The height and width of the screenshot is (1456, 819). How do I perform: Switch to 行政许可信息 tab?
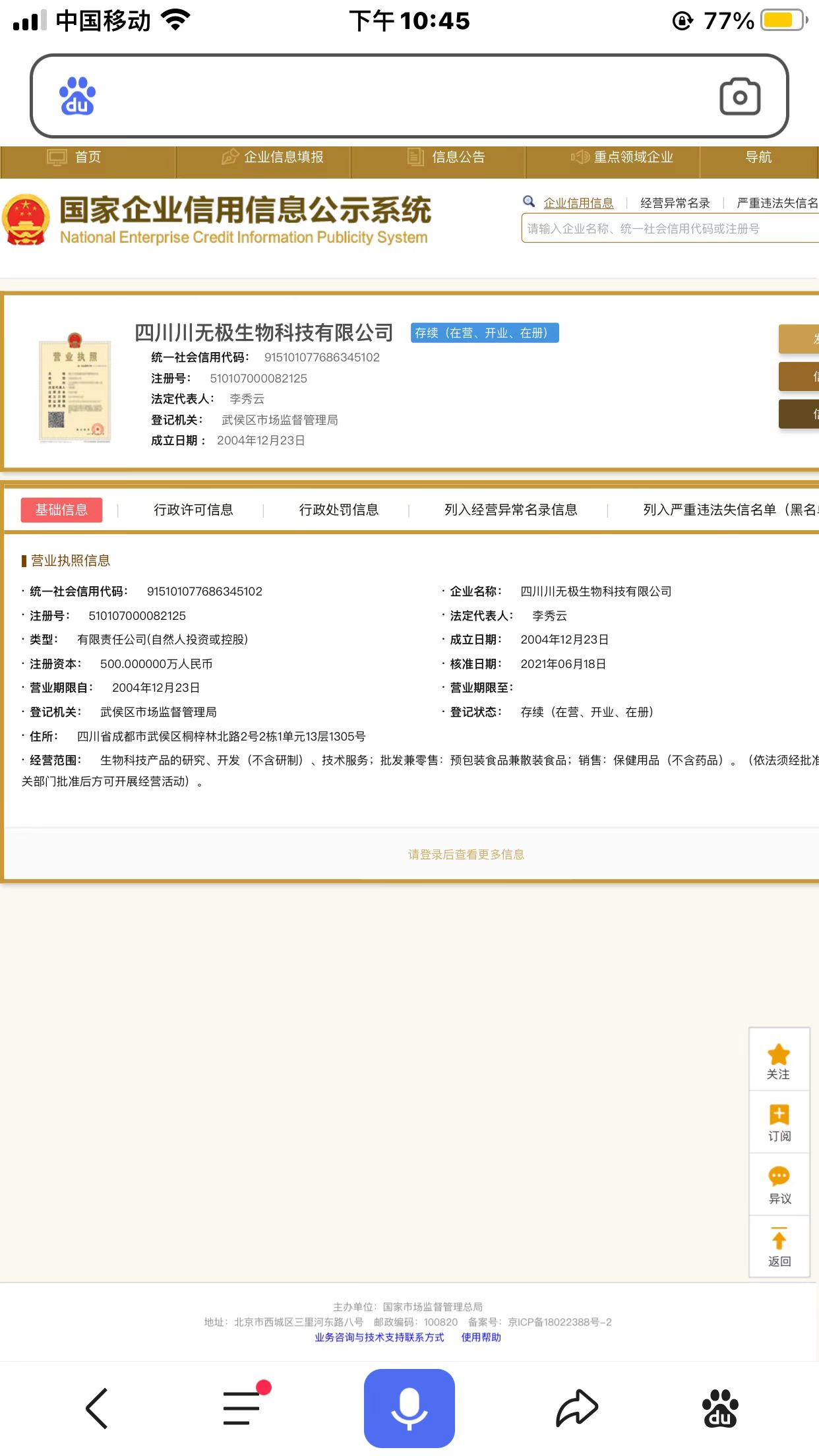(x=193, y=510)
